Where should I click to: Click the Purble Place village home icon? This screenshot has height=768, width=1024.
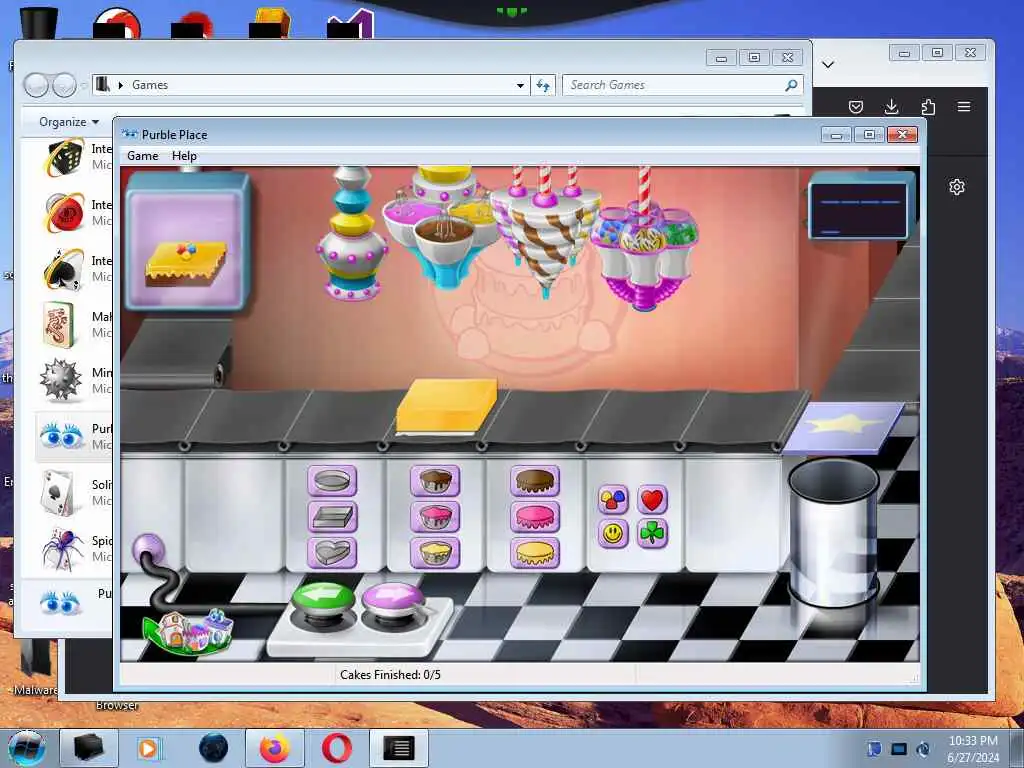coord(190,631)
